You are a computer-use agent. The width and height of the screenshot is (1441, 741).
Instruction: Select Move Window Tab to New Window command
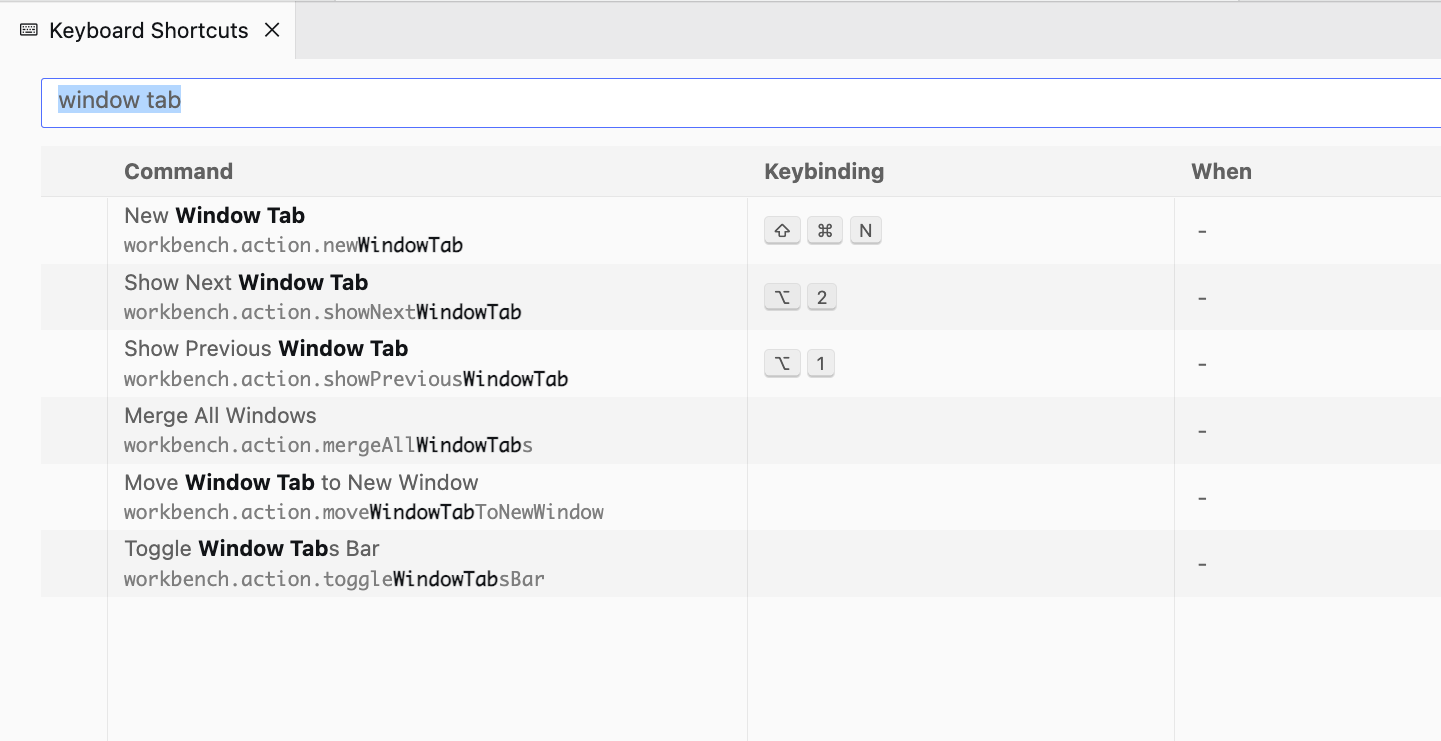pos(301,483)
